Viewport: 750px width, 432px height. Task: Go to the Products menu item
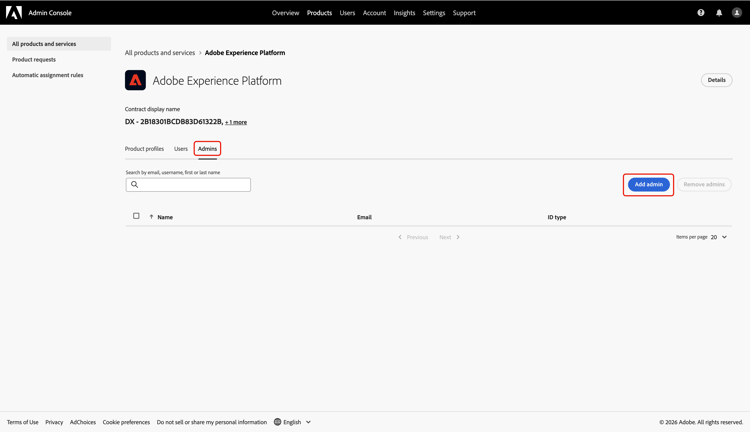click(x=320, y=13)
